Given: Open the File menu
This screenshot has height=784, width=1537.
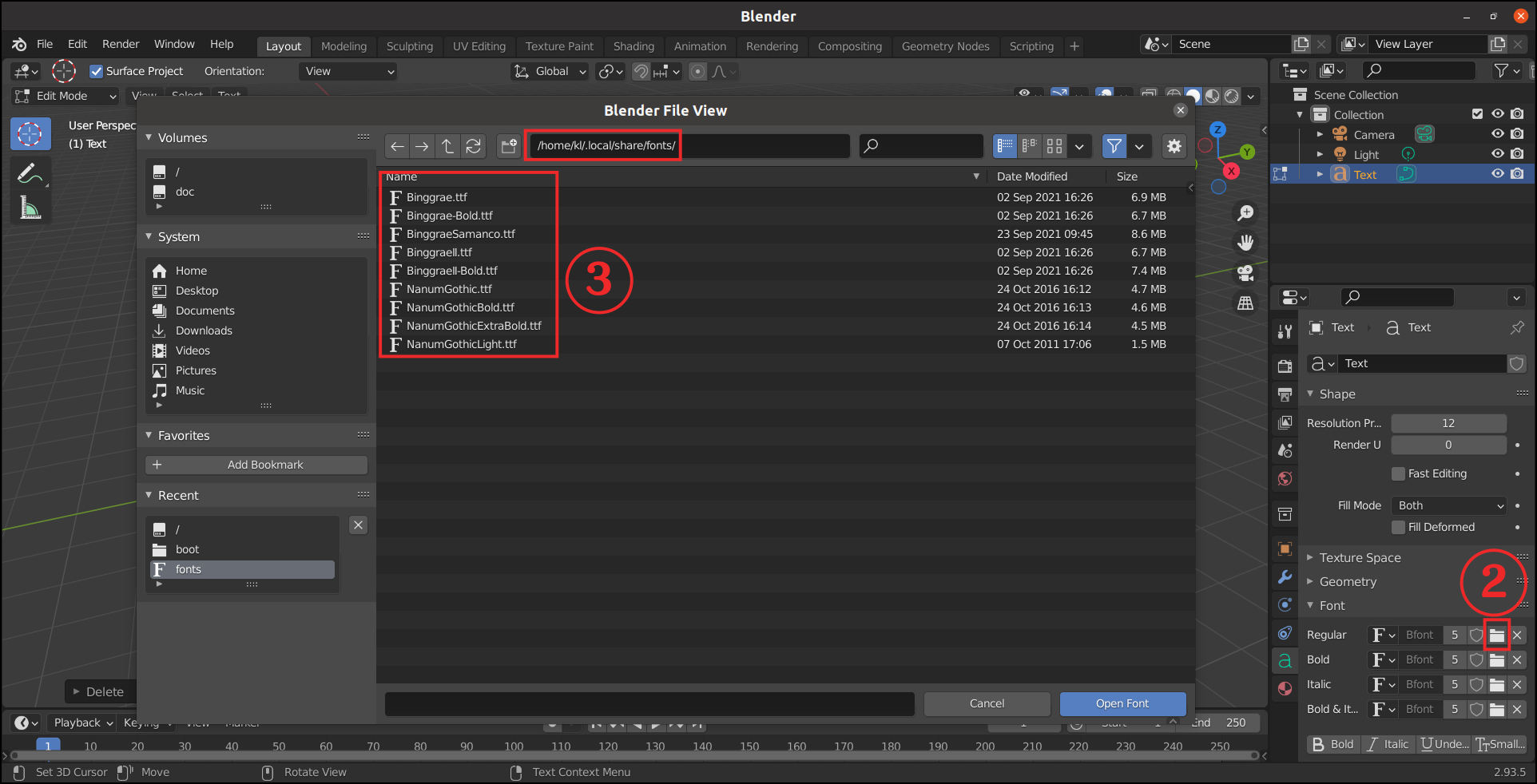Looking at the screenshot, I should click(45, 45).
